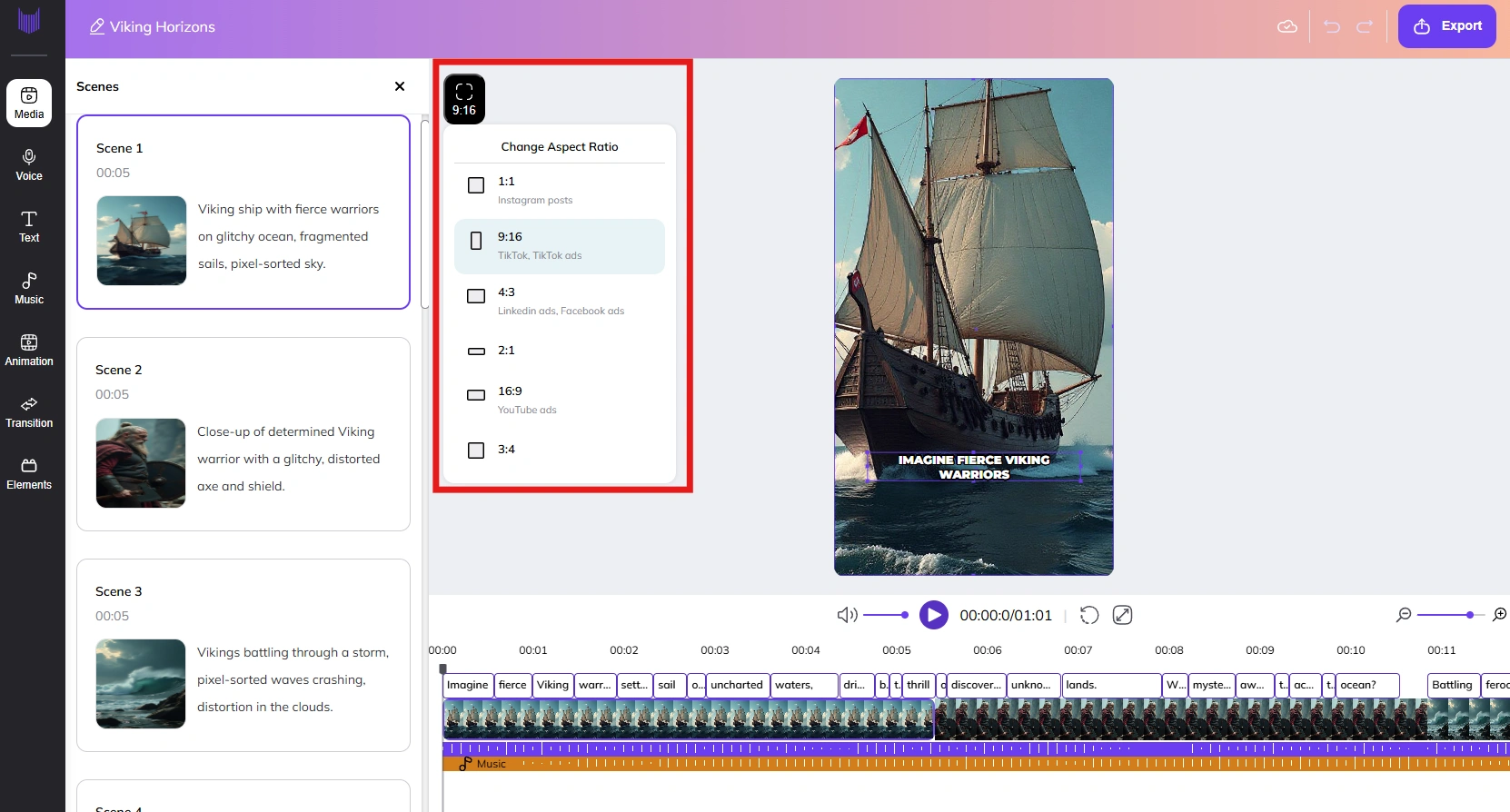Select the 'Viking' caption word
Screen dimensions: 1510x812
tap(552, 685)
